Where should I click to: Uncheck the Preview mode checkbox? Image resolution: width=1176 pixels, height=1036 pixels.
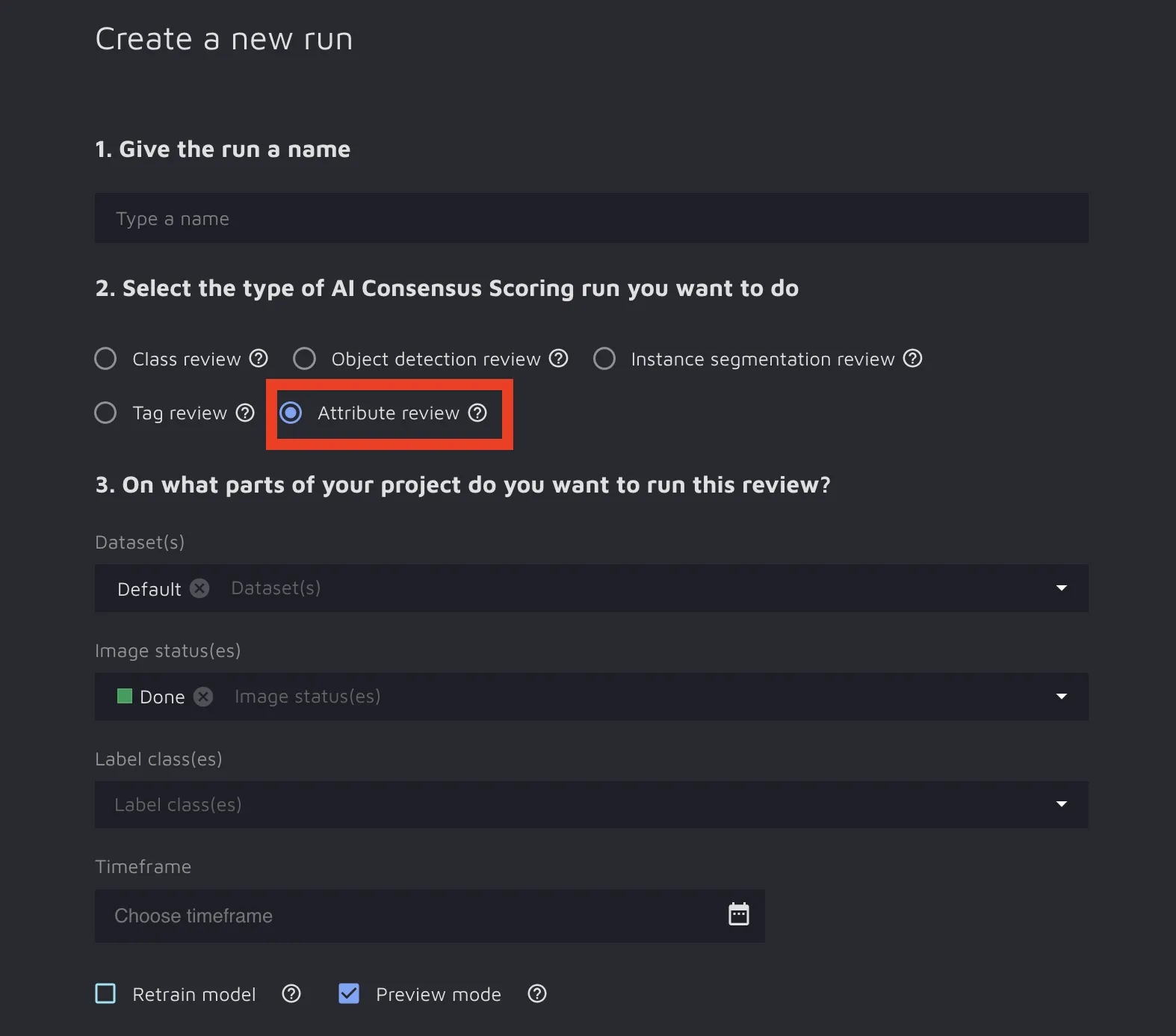click(x=349, y=993)
